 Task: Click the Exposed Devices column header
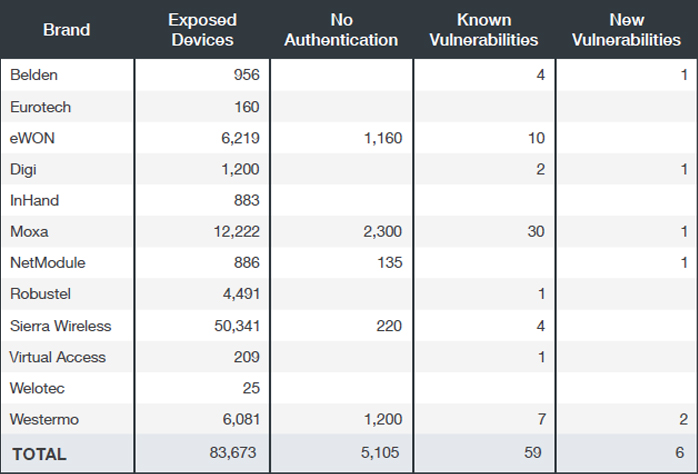point(201,30)
